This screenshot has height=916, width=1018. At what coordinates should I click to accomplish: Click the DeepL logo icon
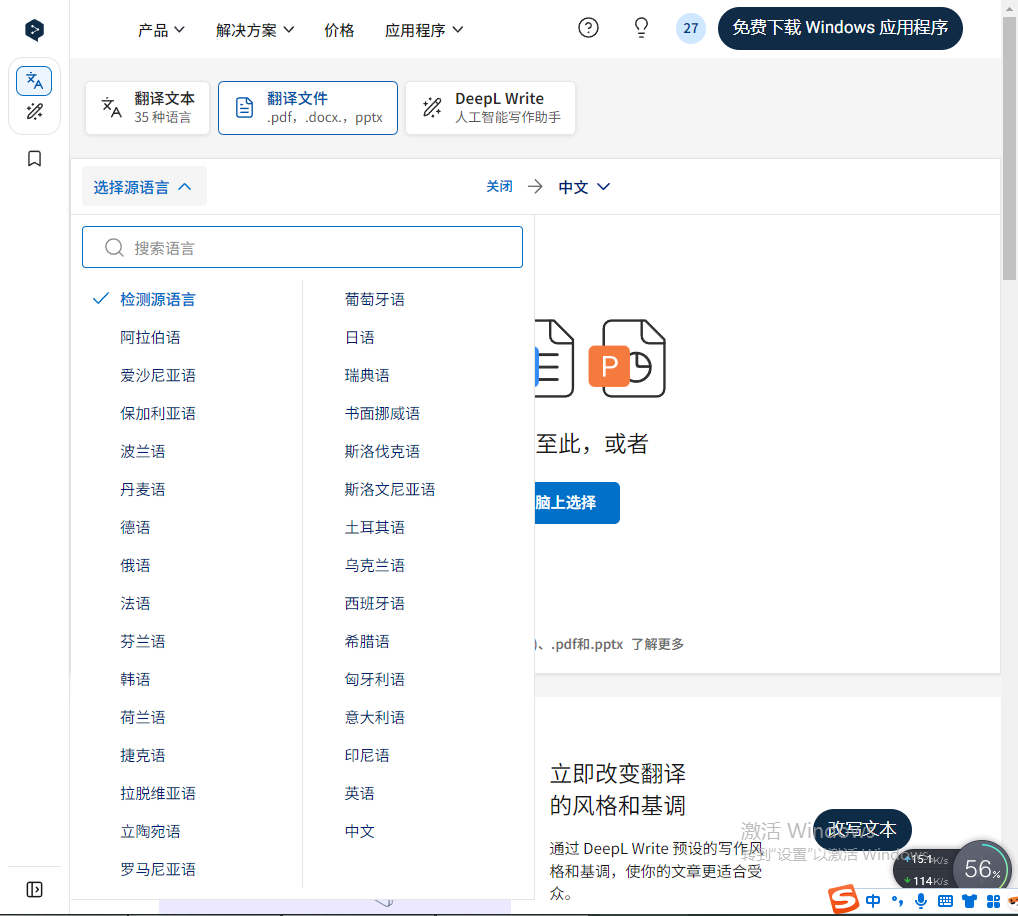(34, 30)
